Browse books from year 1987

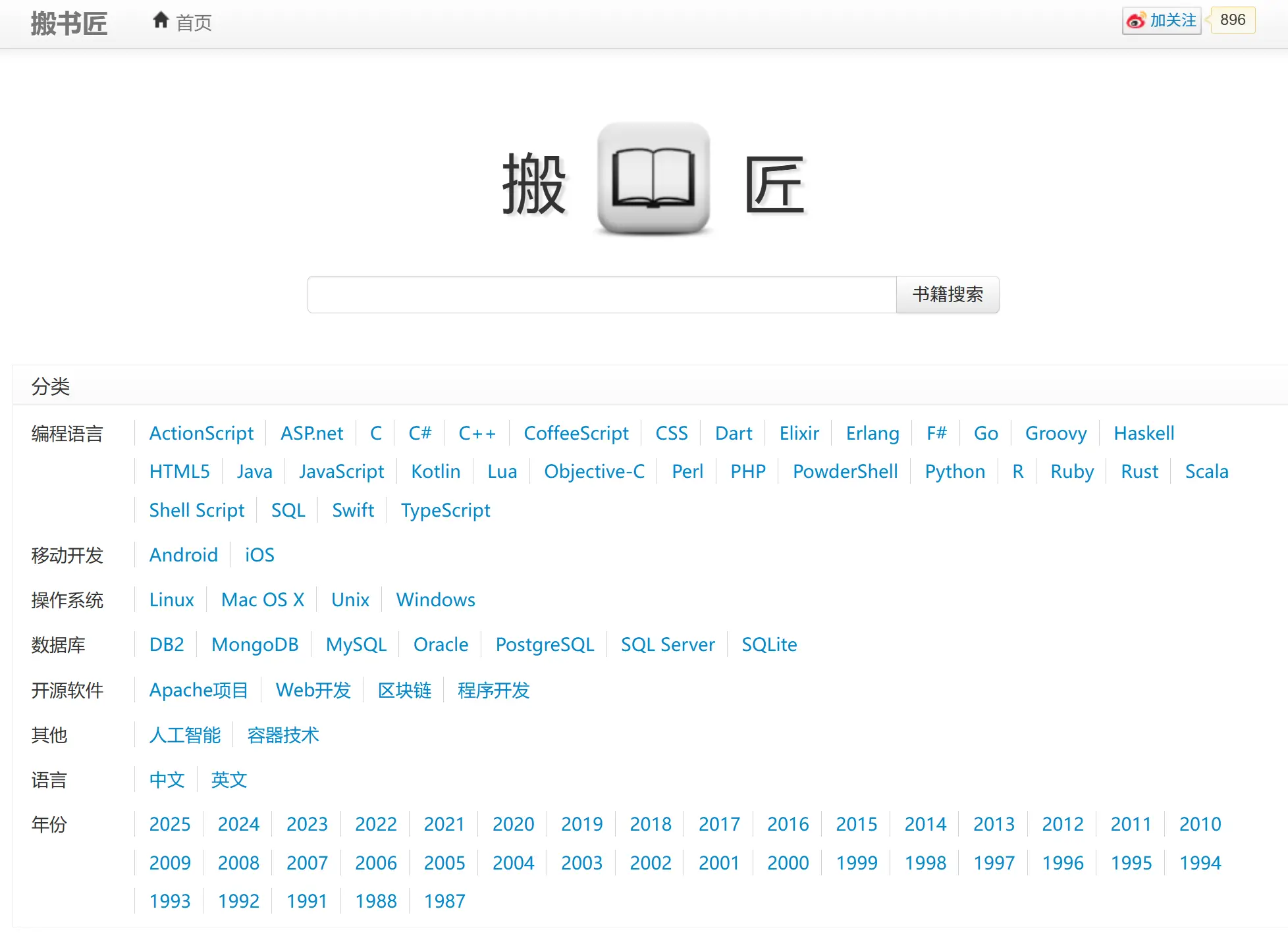tap(444, 900)
